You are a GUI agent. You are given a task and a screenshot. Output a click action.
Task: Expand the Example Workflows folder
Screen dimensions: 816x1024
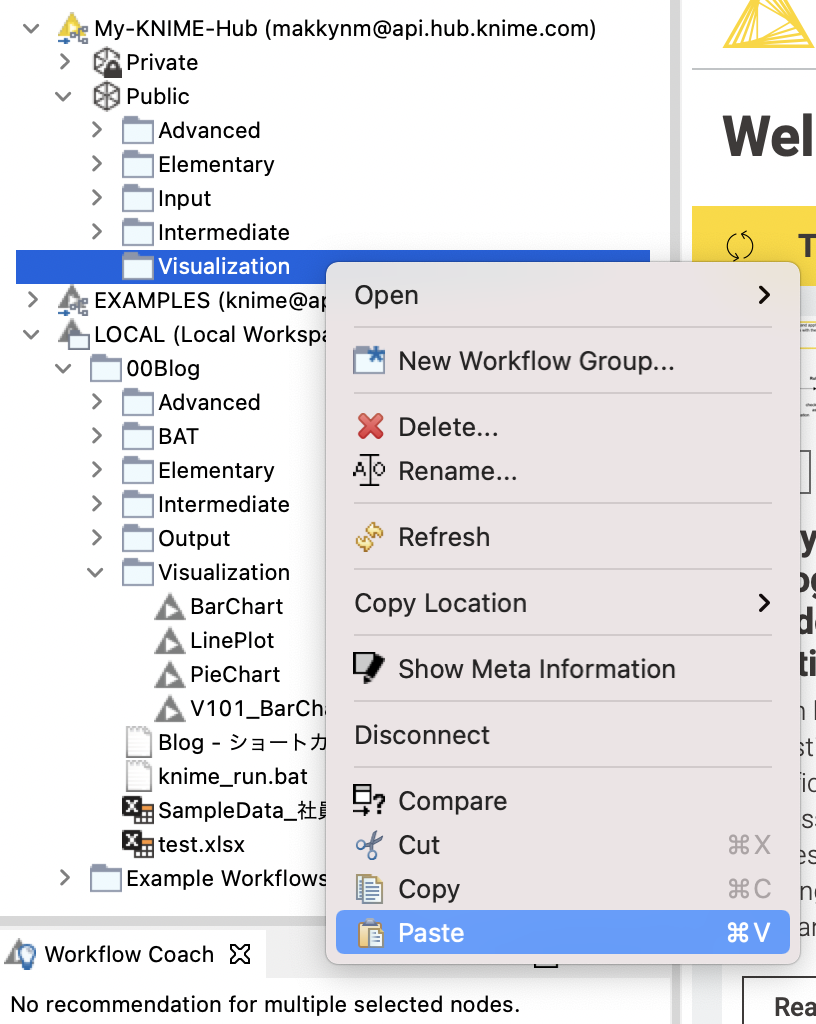point(64,878)
